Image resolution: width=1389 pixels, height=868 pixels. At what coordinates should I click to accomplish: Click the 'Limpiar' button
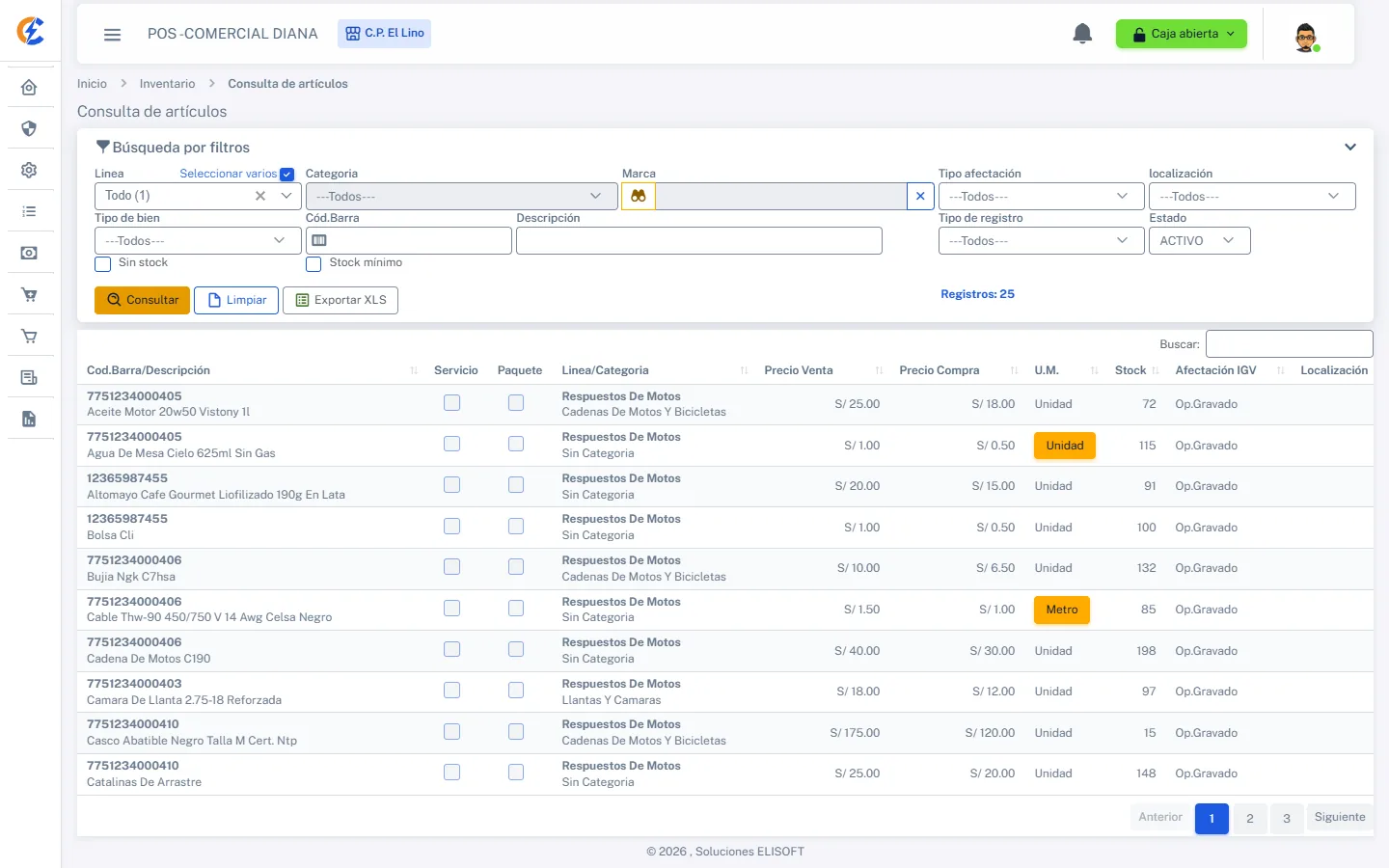coord(236,300)
